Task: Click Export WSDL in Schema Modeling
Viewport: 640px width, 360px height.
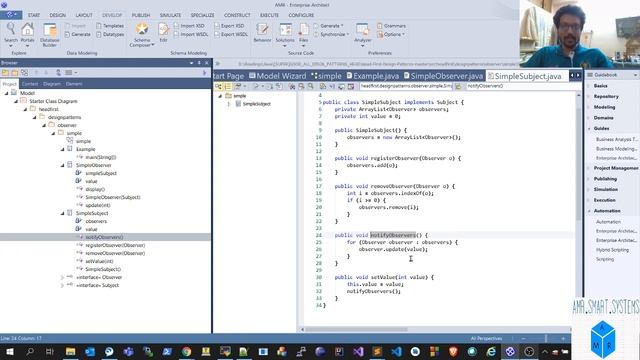Action: click(231, 34)
